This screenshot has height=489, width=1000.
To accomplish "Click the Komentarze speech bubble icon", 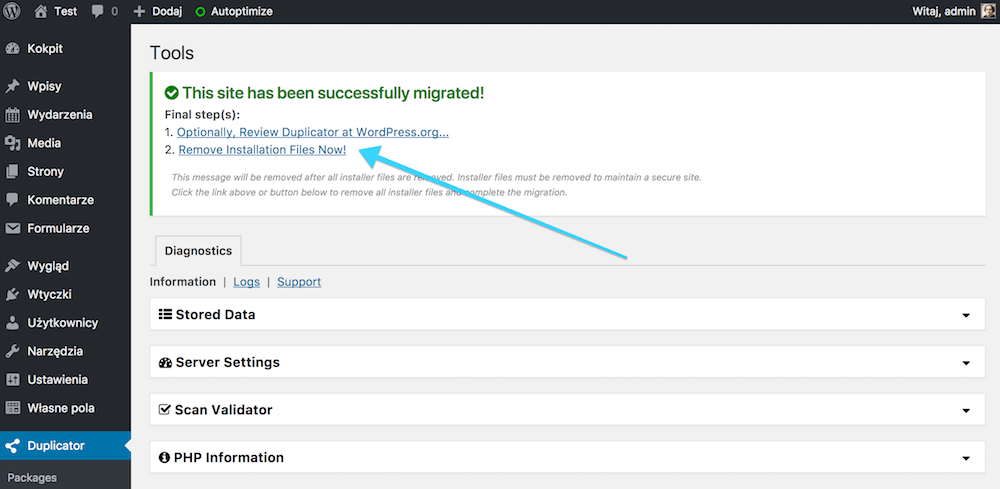I will 12,200.
